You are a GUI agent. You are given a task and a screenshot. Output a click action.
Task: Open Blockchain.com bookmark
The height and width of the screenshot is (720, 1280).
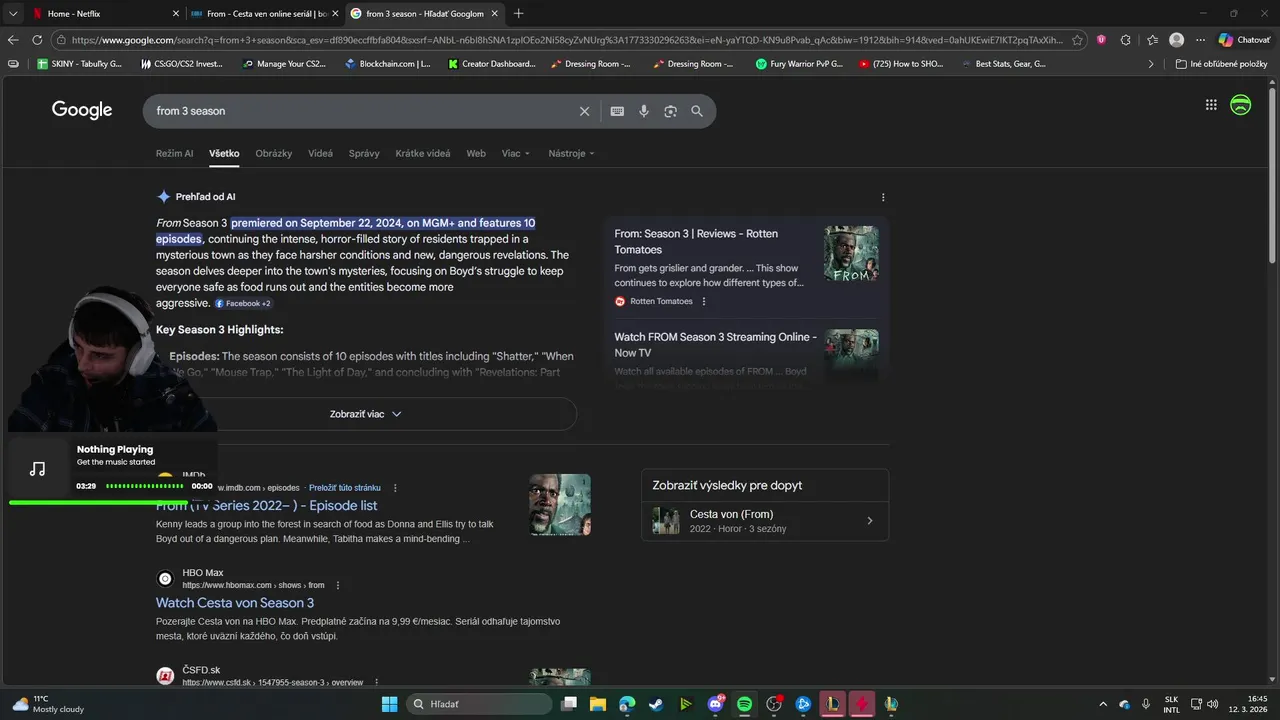[x=387, y=64]
